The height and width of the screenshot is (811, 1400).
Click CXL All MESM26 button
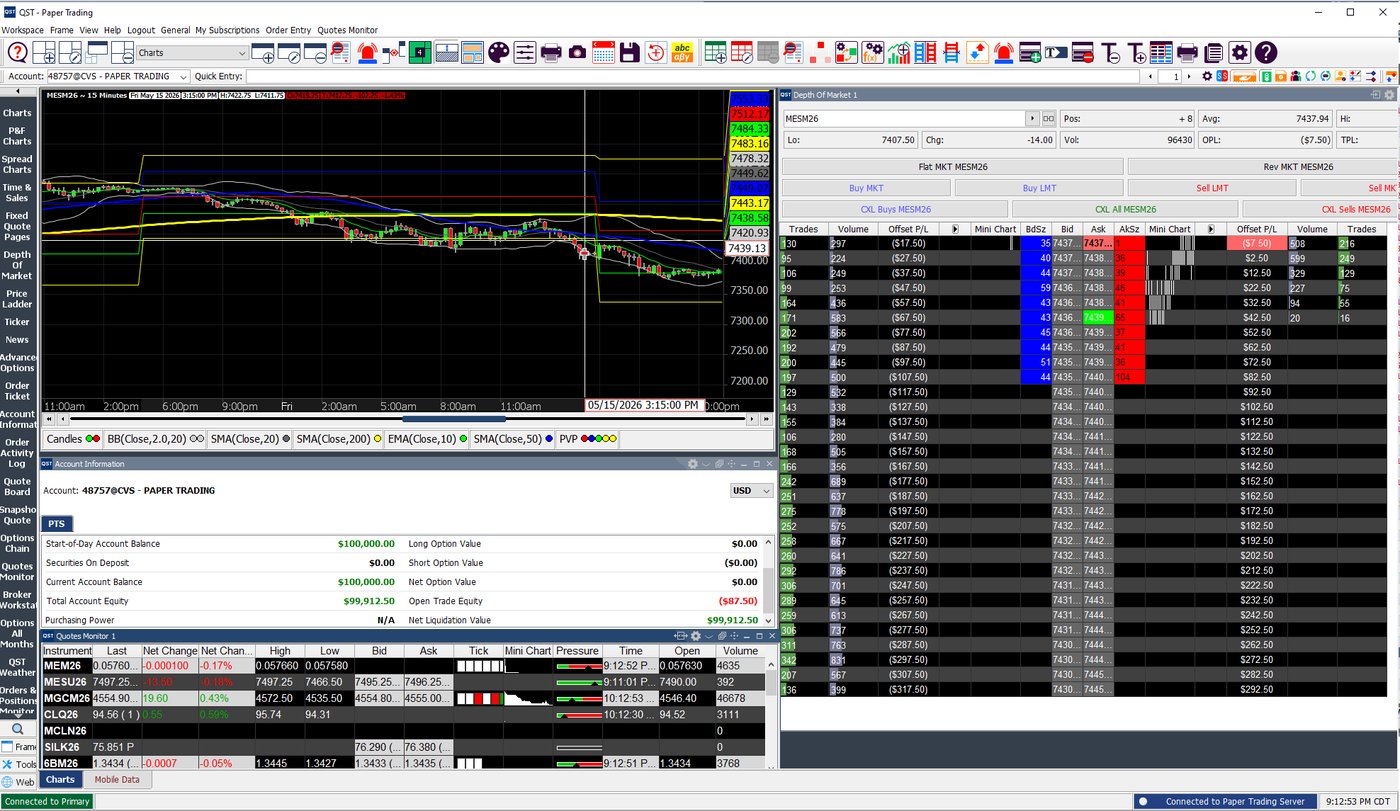tap(1125, 209)
